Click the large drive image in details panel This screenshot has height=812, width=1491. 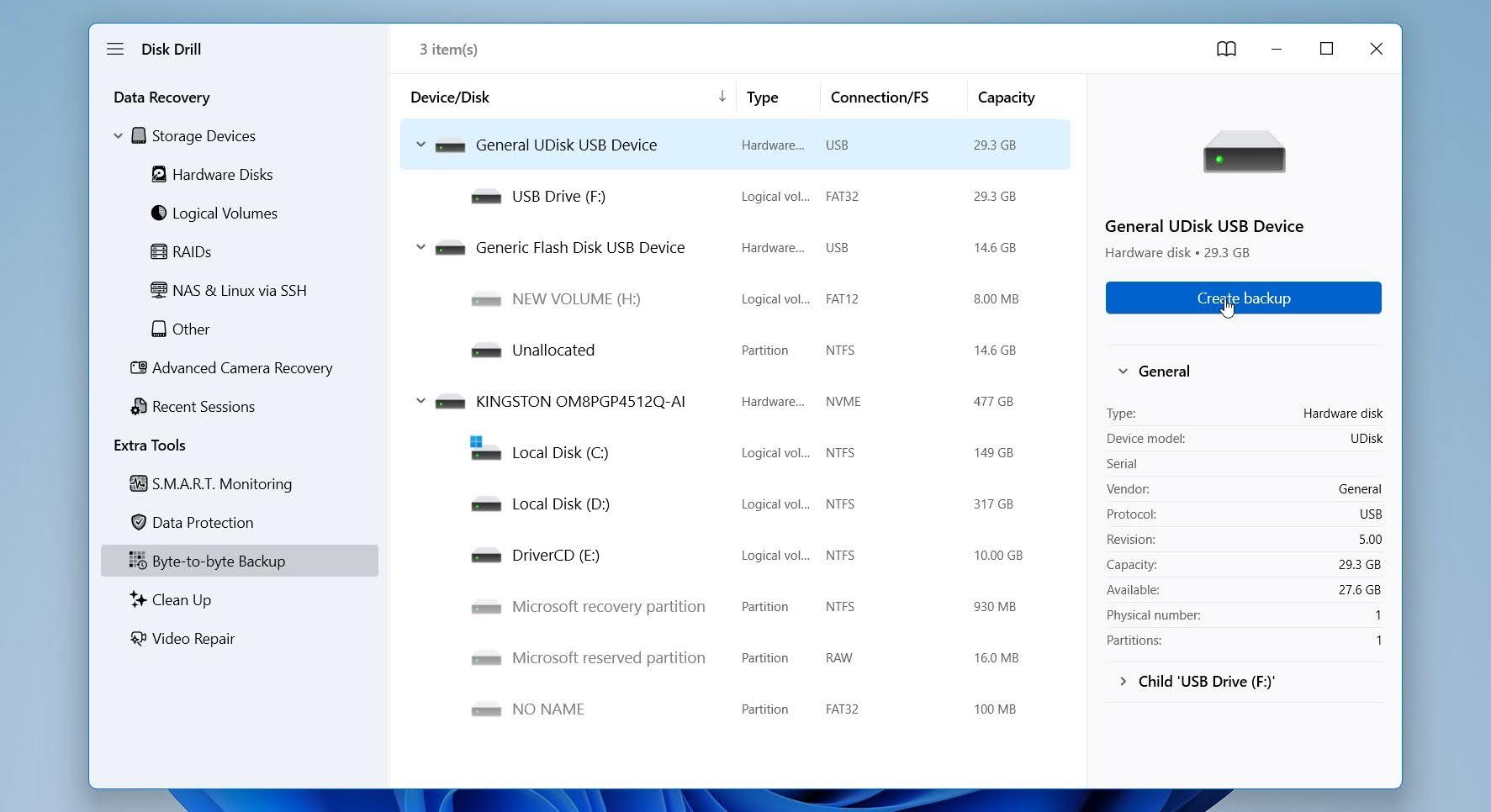(x=1244, y=152)
